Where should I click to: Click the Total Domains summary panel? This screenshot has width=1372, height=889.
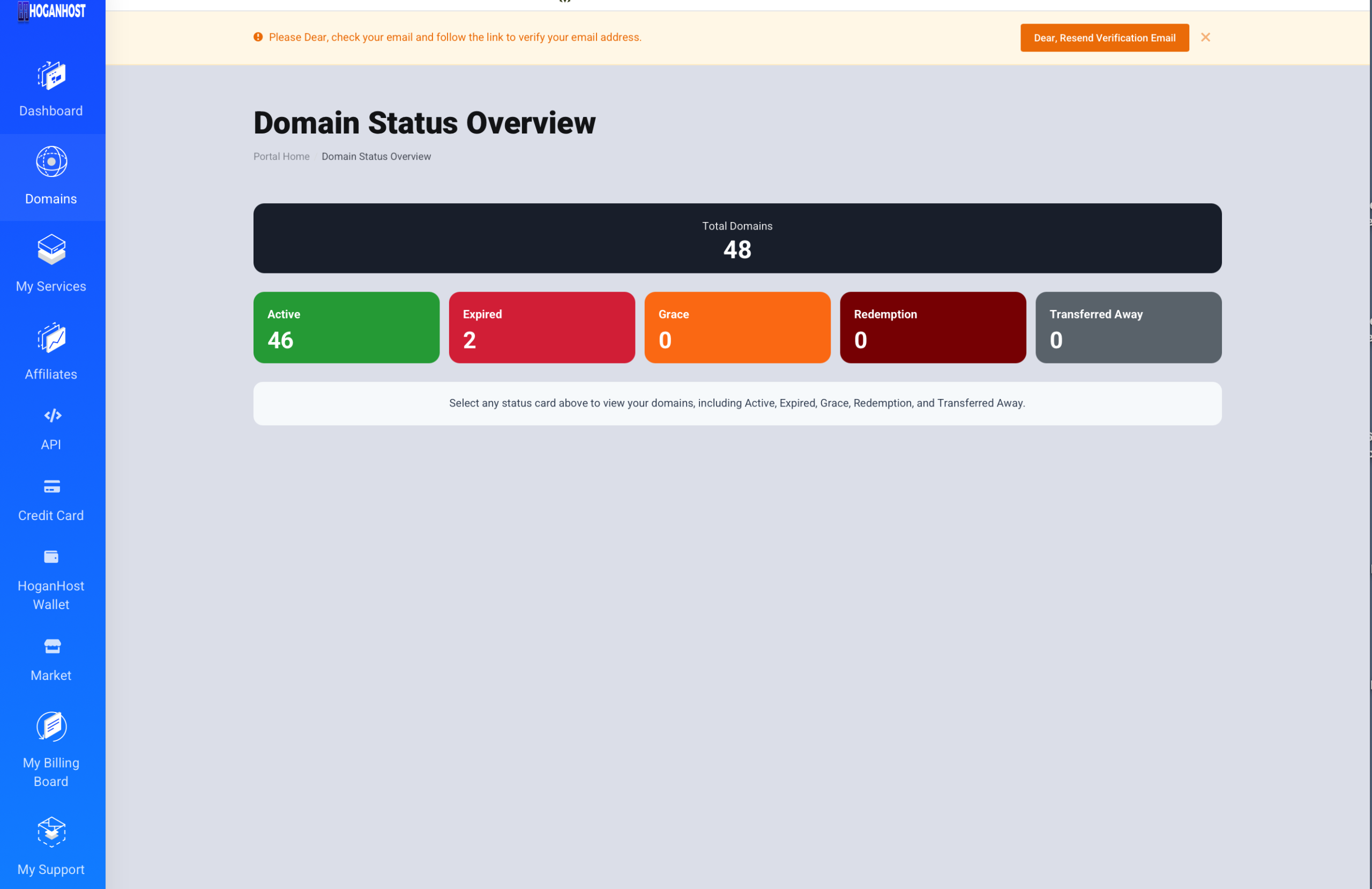point(737,238)
